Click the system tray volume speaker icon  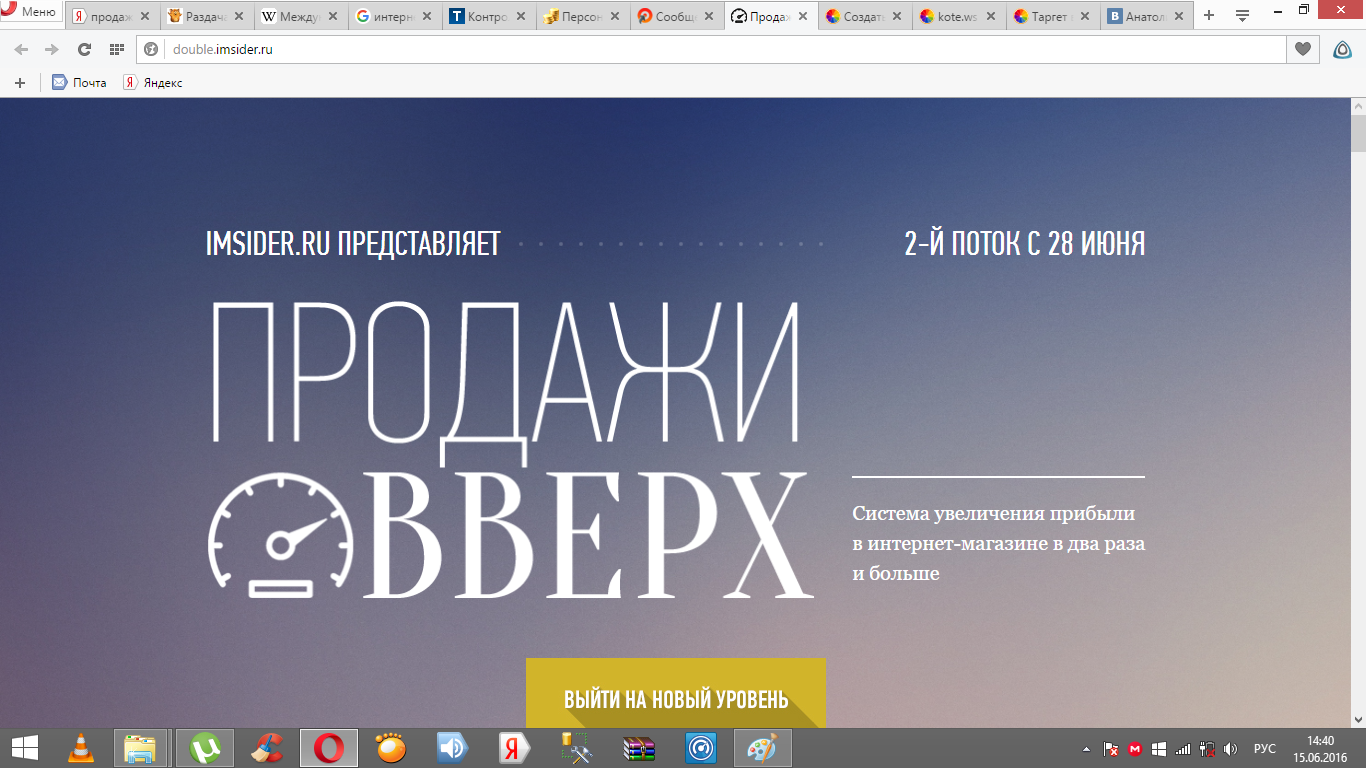[1230, 748]
